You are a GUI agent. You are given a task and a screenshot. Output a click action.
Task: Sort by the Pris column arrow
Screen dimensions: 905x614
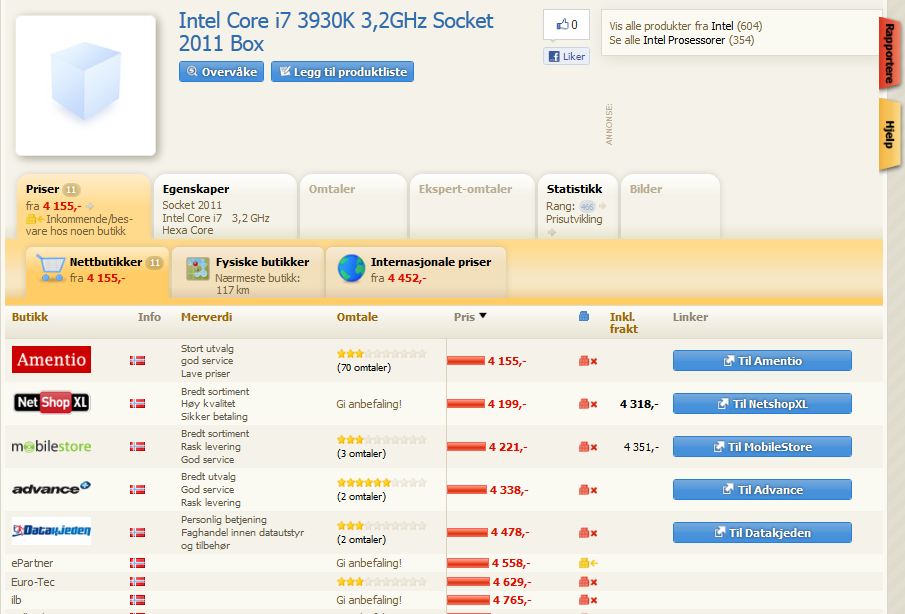[x=483, y=316]
